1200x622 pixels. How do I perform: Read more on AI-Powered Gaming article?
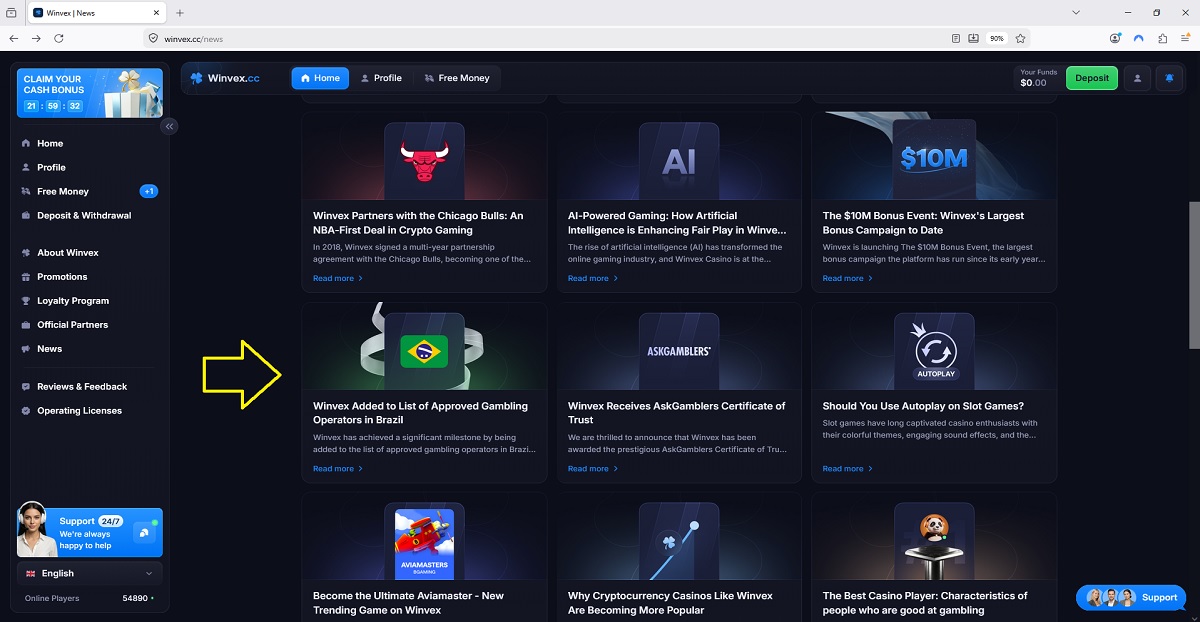coord(593,278)
